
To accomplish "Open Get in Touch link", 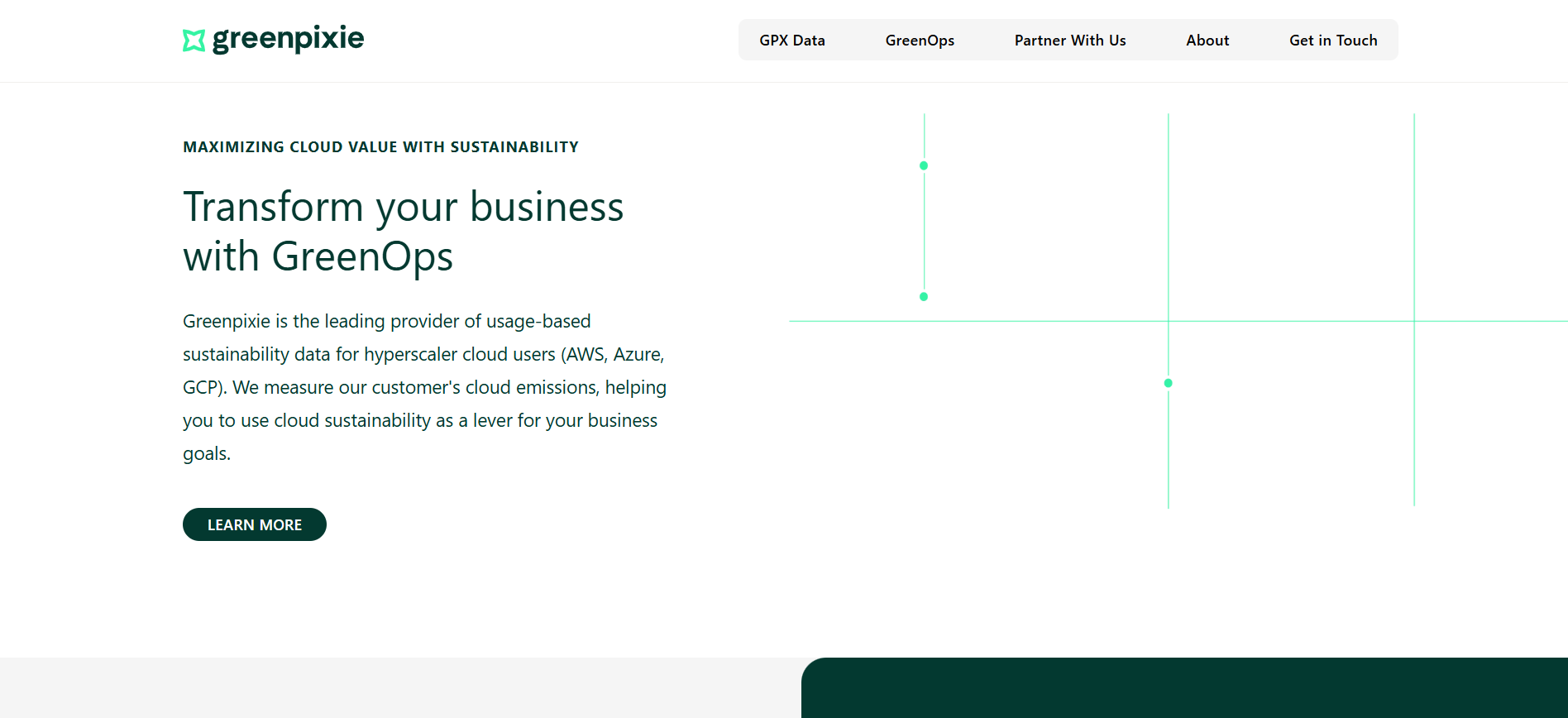I will click(x=1333, y=41).
